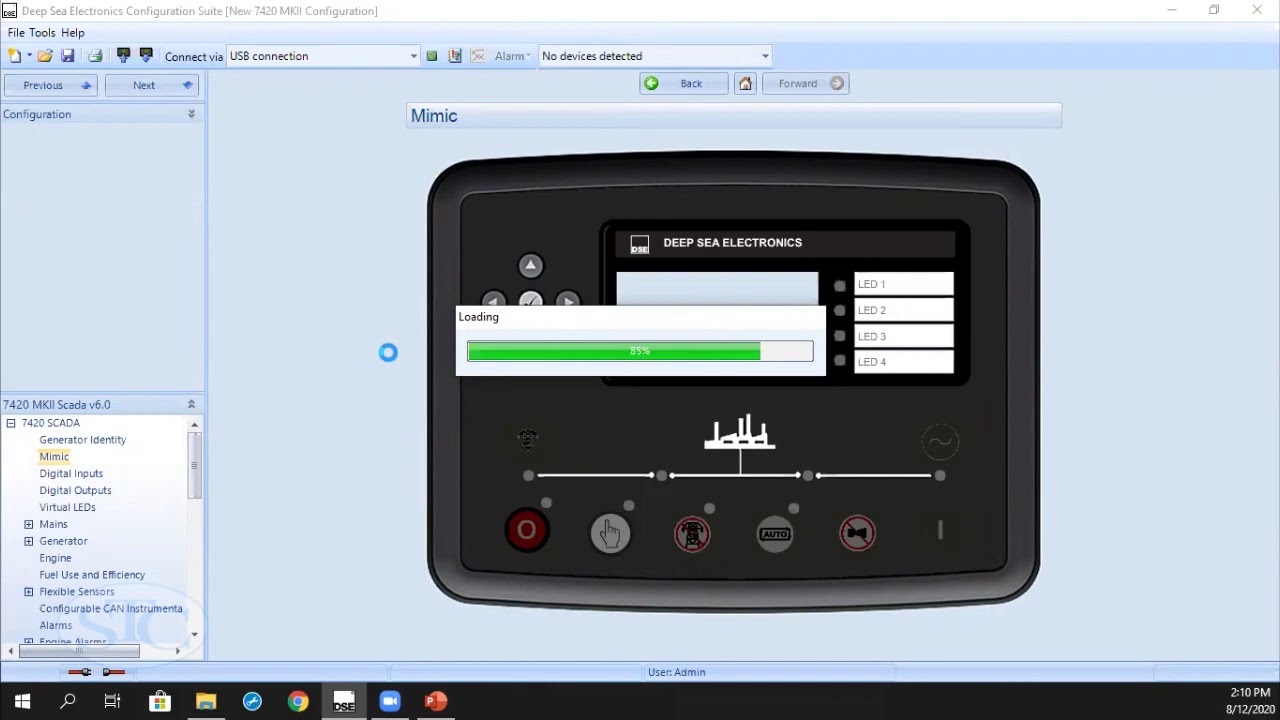Click the Alarm Mute horn button on the mimic

(857, 533)
